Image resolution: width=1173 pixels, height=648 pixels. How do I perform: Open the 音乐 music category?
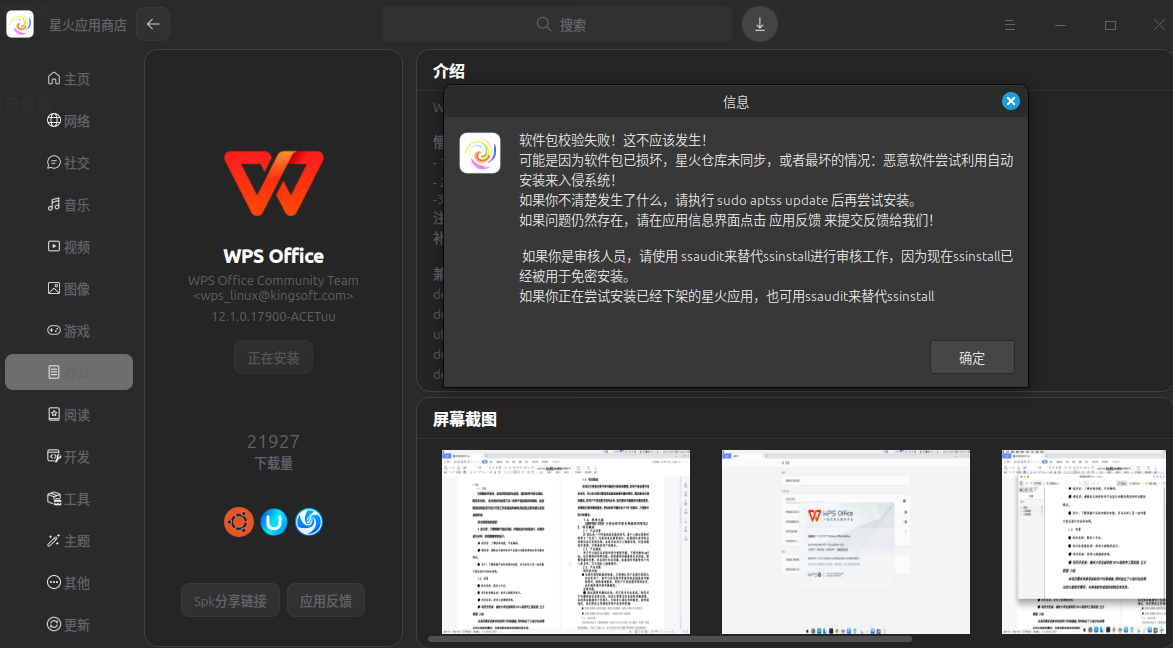[x=69, y=204]
